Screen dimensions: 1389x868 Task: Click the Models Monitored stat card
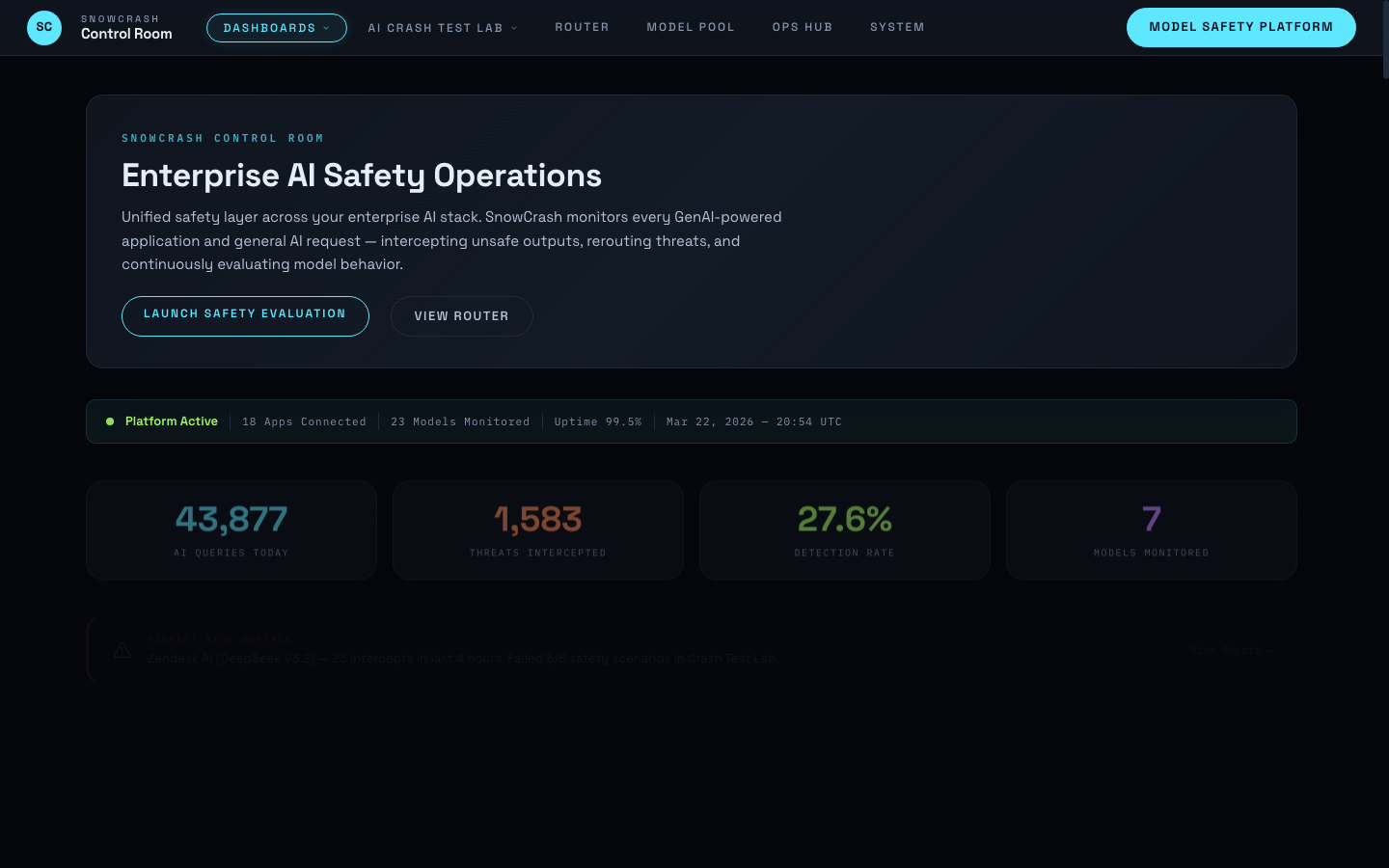(1151, 529)
